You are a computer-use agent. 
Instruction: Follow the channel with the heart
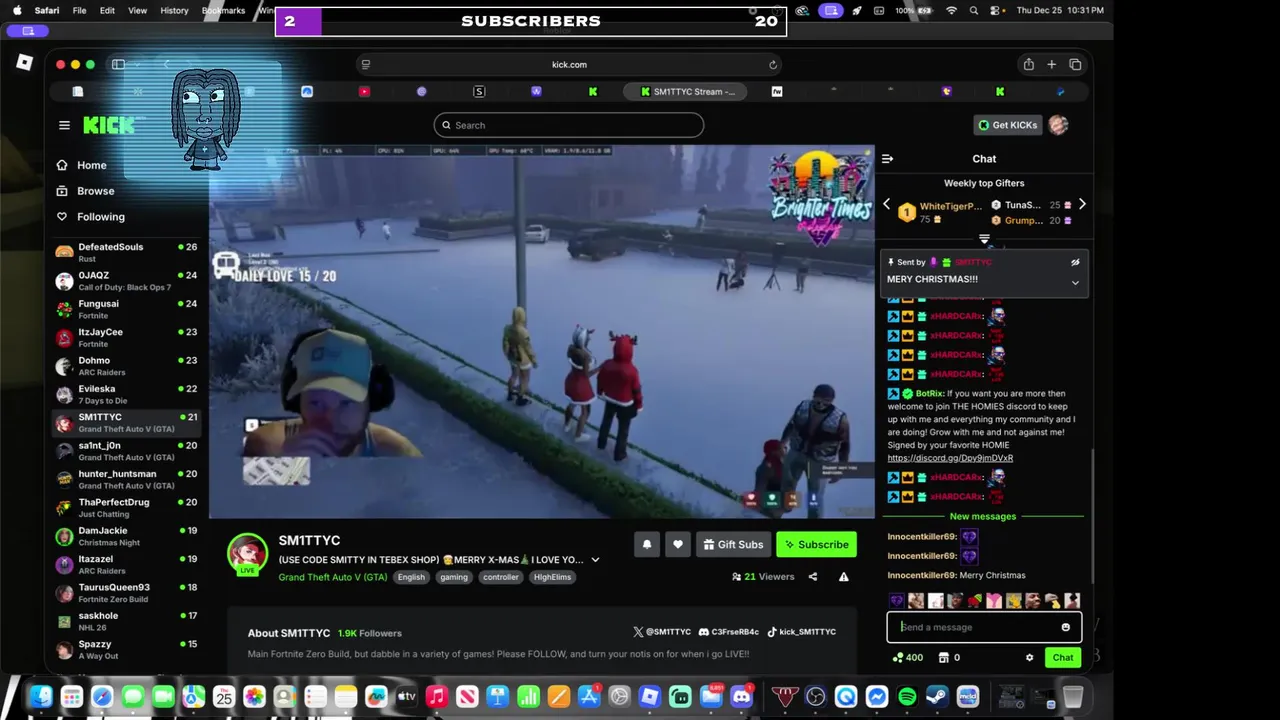678,544
